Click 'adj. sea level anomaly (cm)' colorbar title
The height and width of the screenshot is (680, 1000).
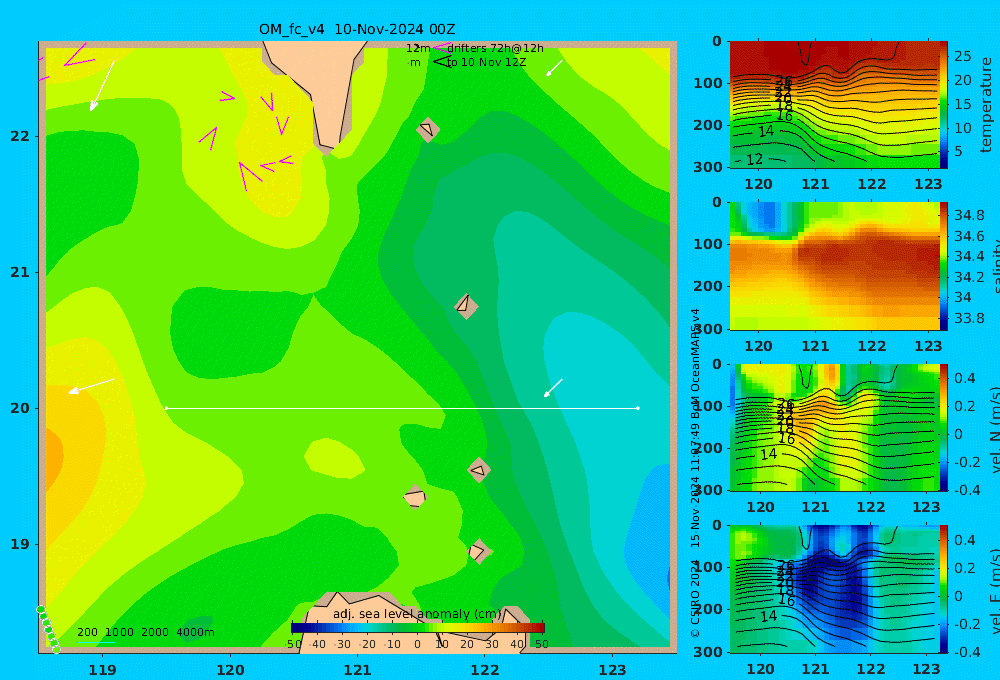pos(417,614)
